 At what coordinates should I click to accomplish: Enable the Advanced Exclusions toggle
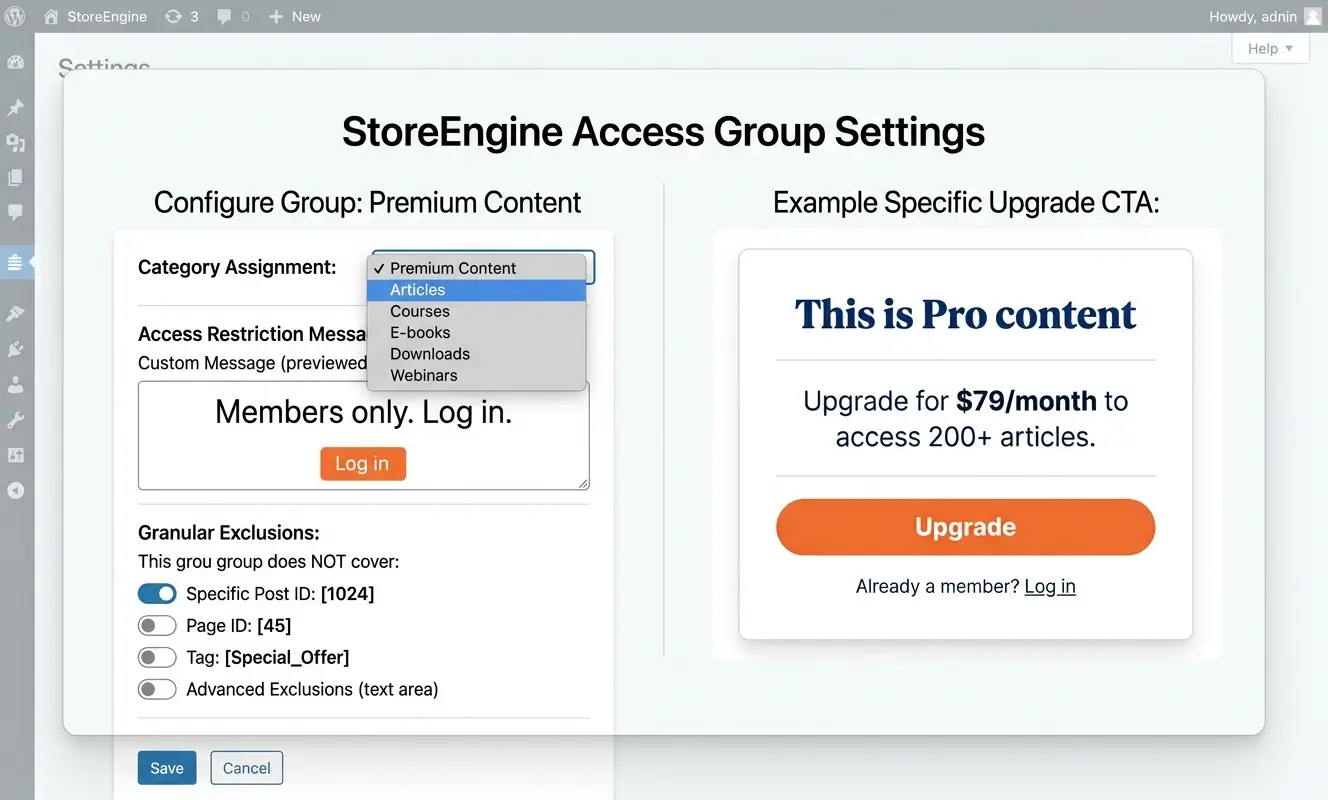point(157,689)
